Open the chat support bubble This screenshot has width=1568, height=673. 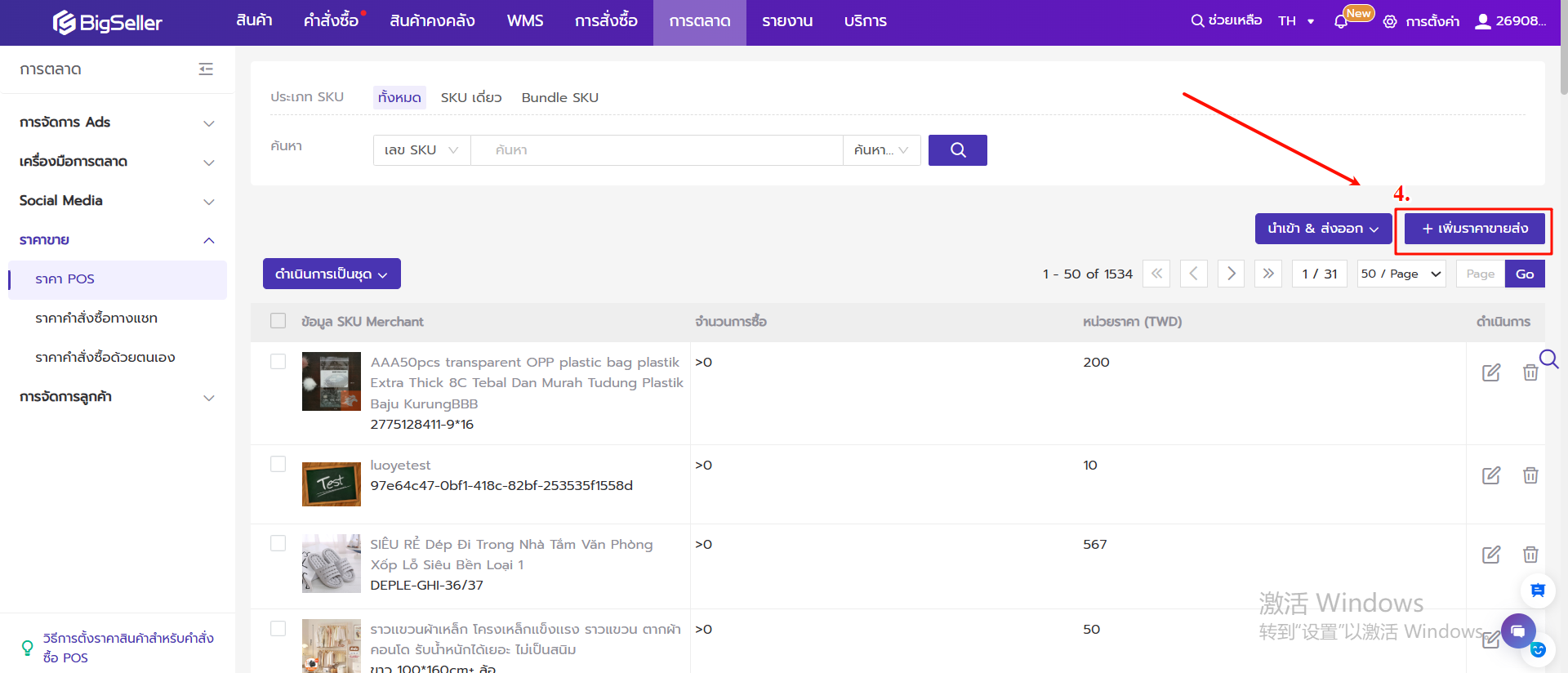point(1517,631)
